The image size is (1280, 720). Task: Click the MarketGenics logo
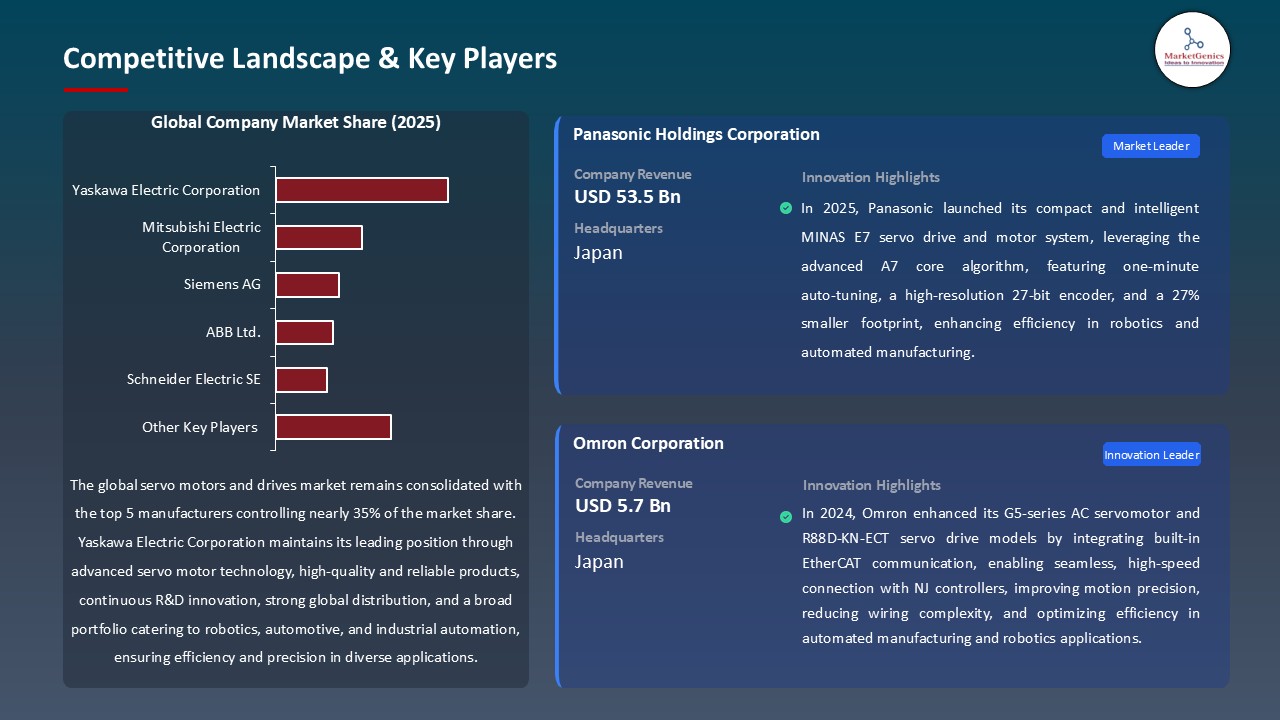(1192, 50)
